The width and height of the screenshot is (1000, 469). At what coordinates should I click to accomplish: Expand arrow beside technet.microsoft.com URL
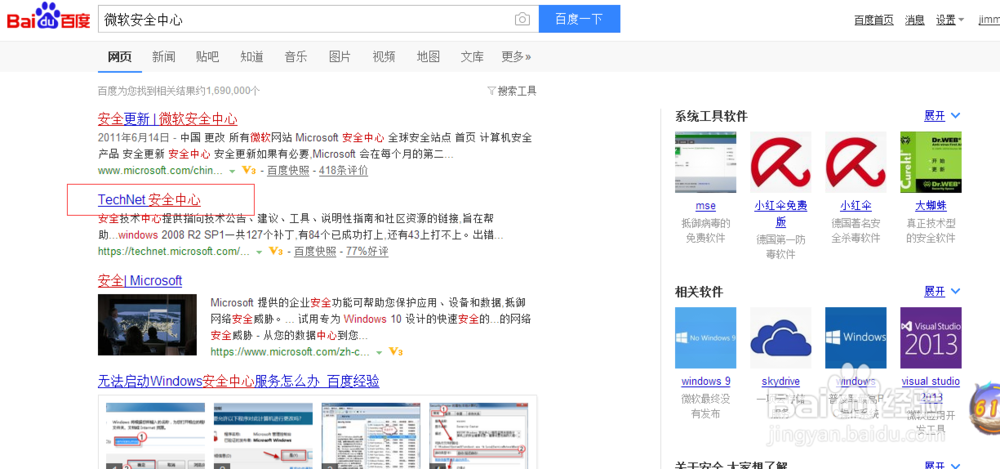coord(259,252)
